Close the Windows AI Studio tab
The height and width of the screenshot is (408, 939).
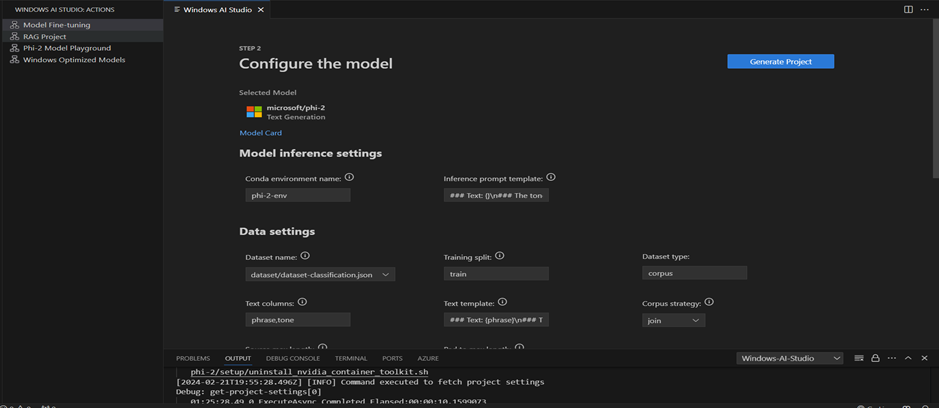coord(261,10)
